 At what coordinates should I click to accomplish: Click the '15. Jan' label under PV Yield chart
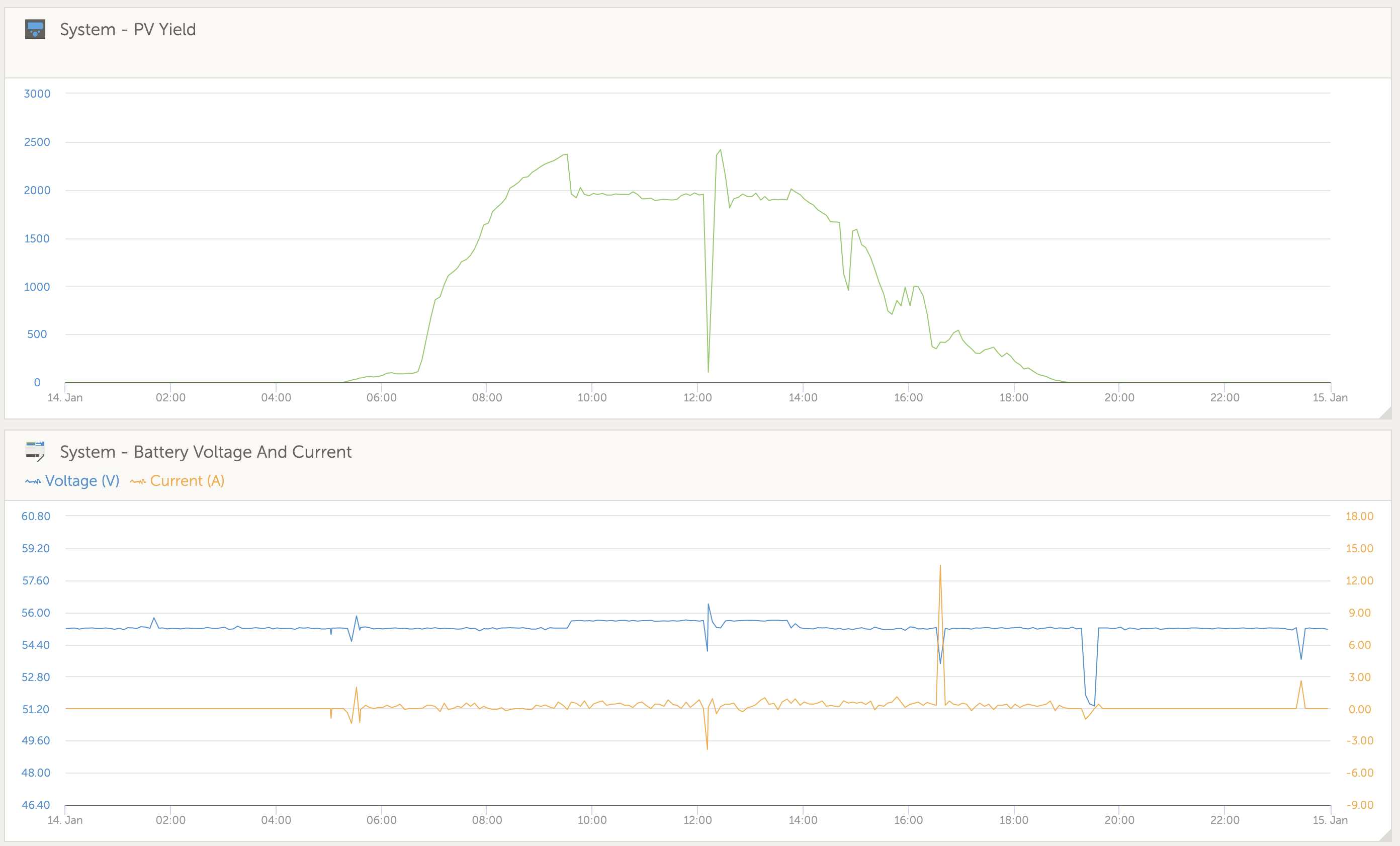(x=1330, y=398)
